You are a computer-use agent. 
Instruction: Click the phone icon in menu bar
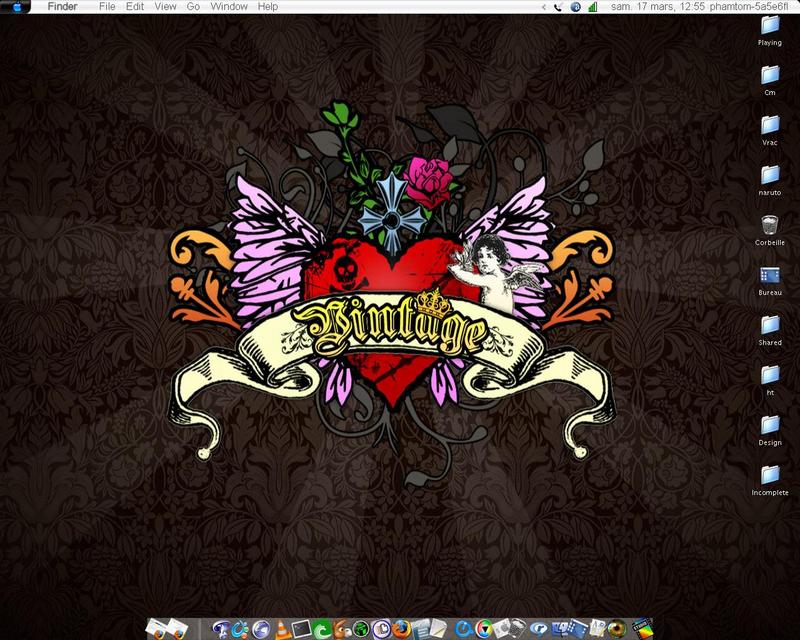[559, 7]
